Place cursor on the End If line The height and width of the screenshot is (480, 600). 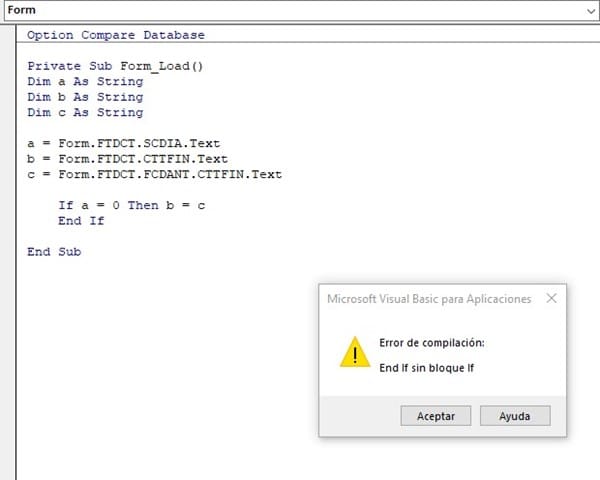[x=81, y=220]
